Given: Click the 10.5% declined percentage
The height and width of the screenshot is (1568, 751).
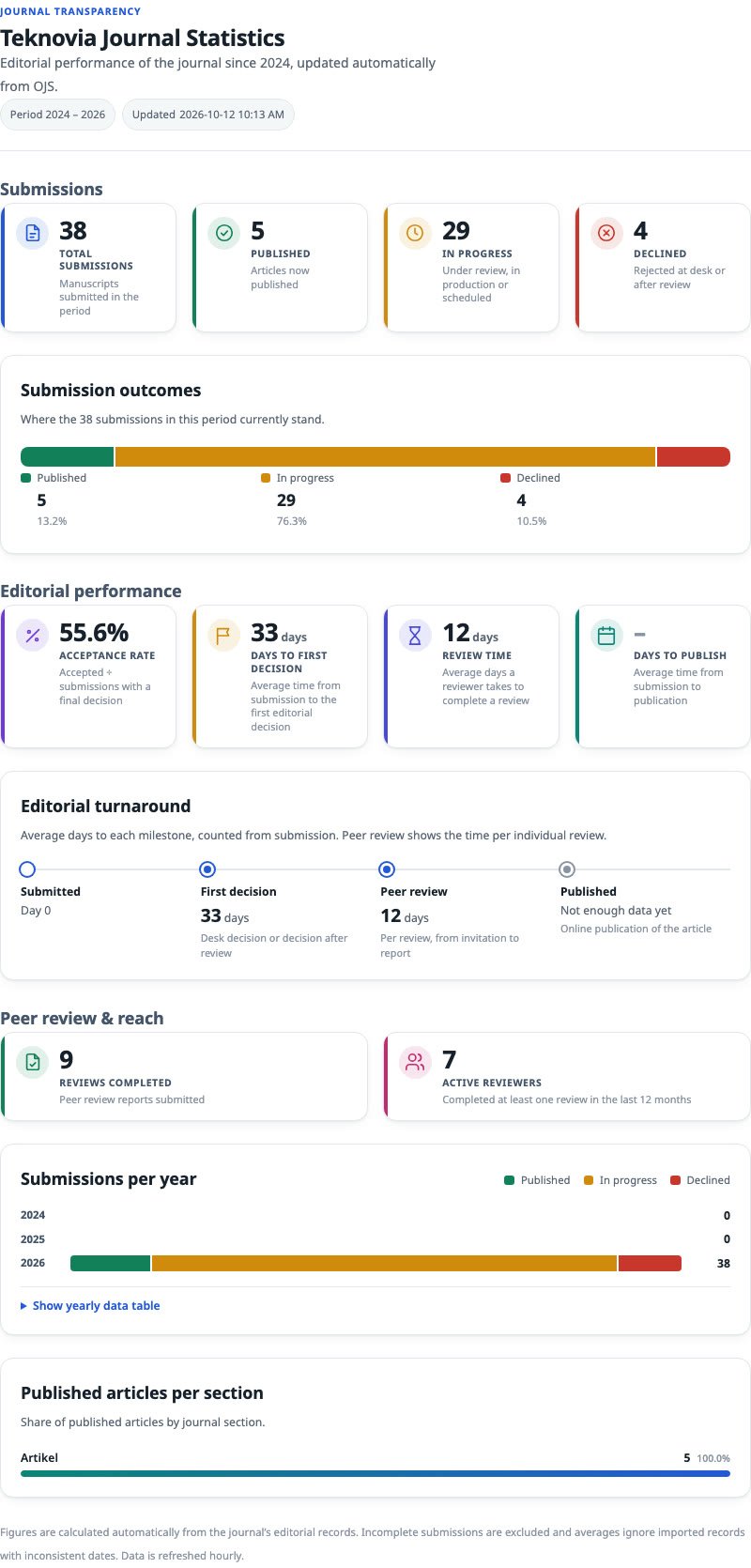Looking at the screenshot, I should (531, 521).
